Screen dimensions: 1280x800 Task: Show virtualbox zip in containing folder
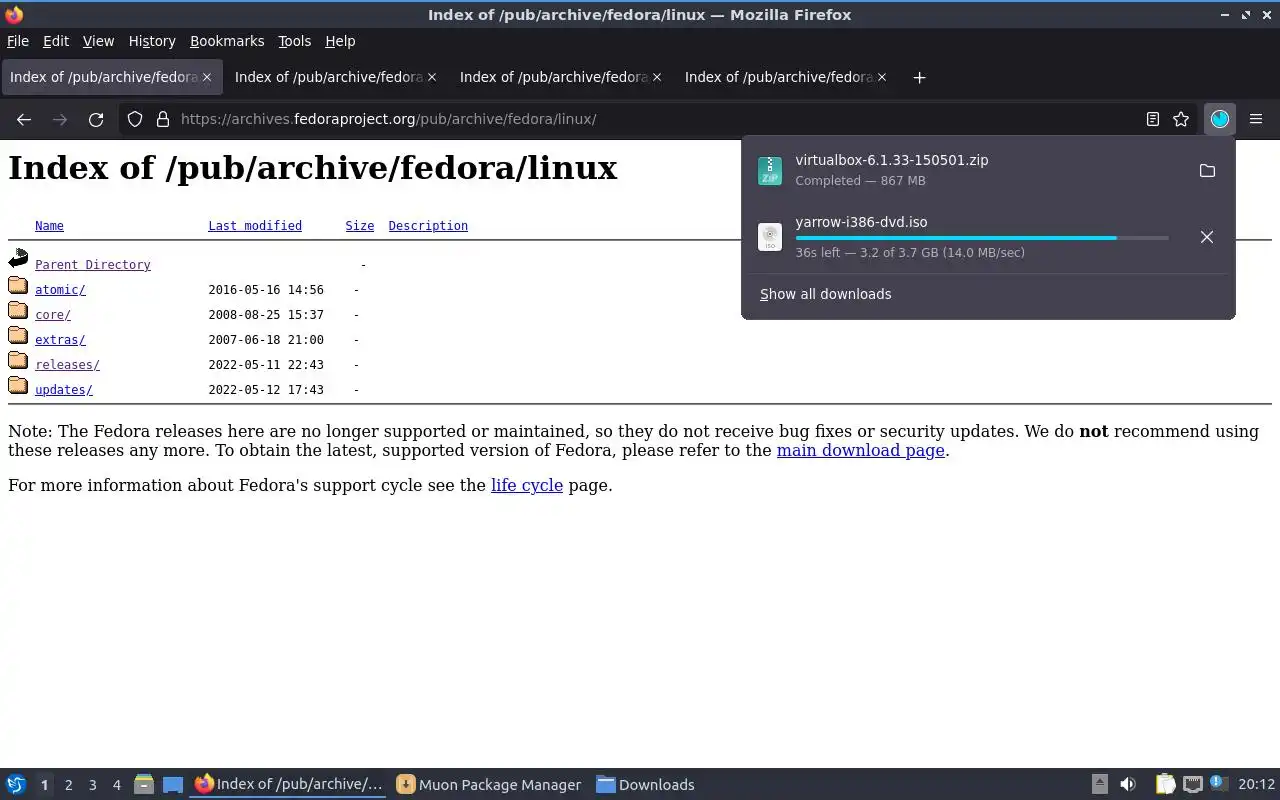pos(1207,170)
